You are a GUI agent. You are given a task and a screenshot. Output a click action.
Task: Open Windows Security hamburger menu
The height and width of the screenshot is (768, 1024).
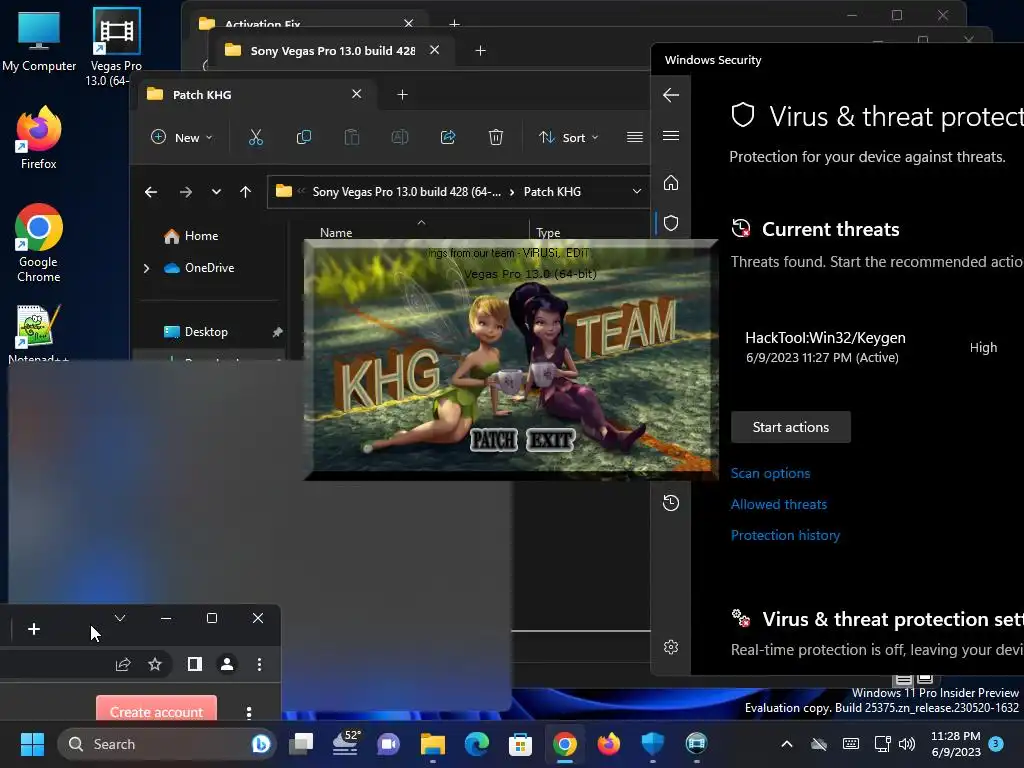671,136
